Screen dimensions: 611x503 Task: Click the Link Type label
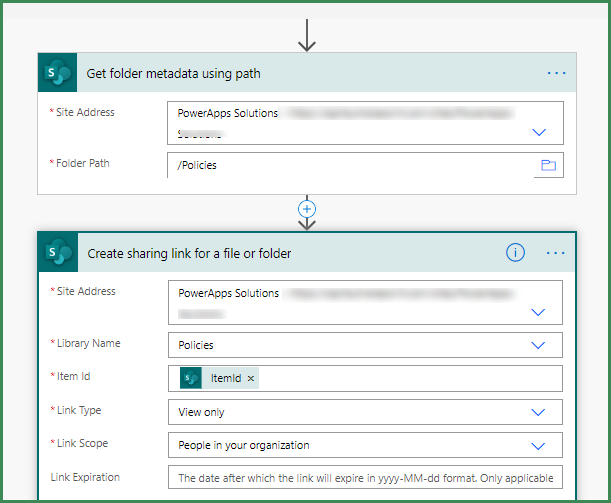click(x=79, y=410)
